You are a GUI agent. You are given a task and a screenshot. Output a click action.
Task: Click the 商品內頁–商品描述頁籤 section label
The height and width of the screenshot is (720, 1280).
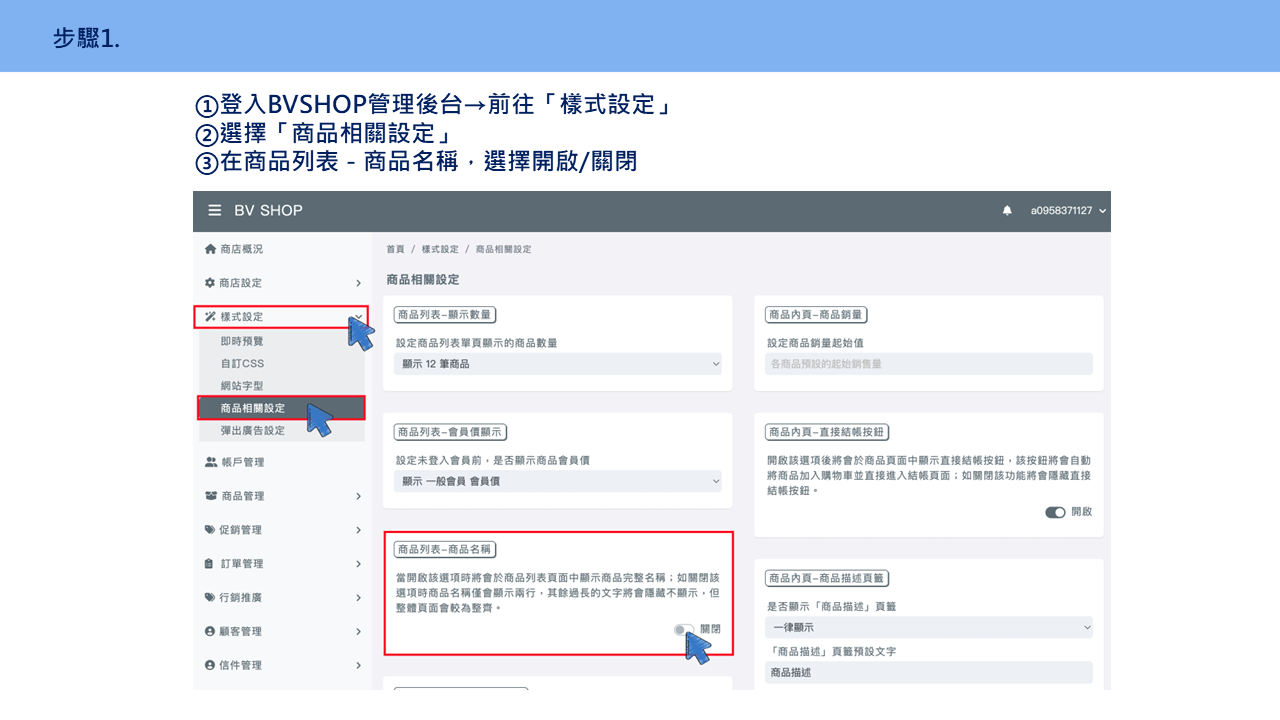(x=828, y=578)
